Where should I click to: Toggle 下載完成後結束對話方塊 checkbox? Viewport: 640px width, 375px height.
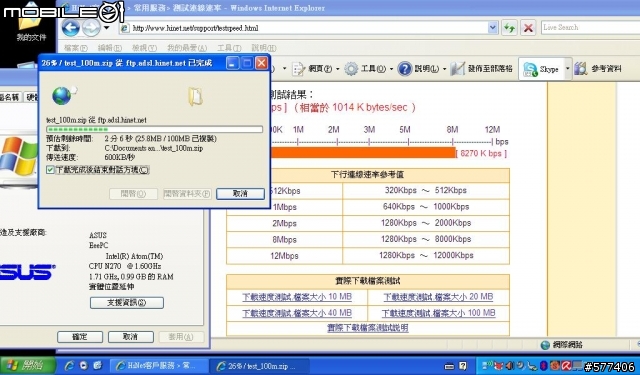coord(50,170)
